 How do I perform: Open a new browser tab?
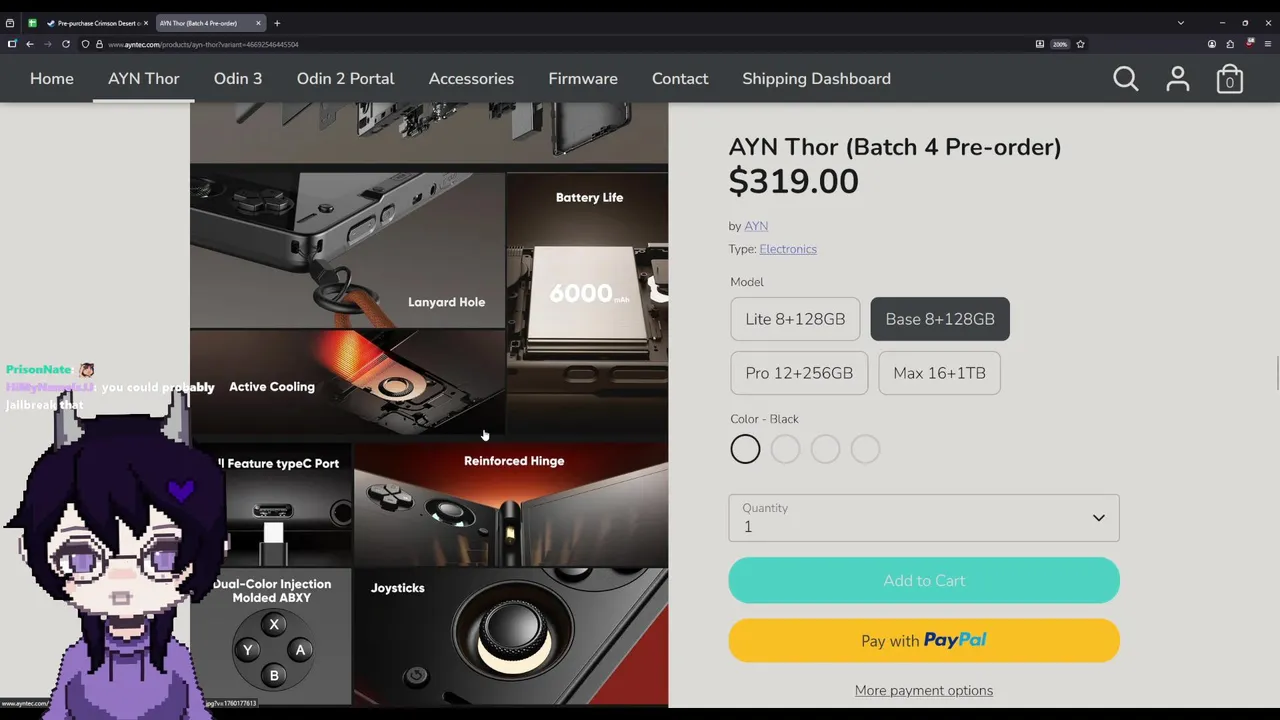point(277,23)
